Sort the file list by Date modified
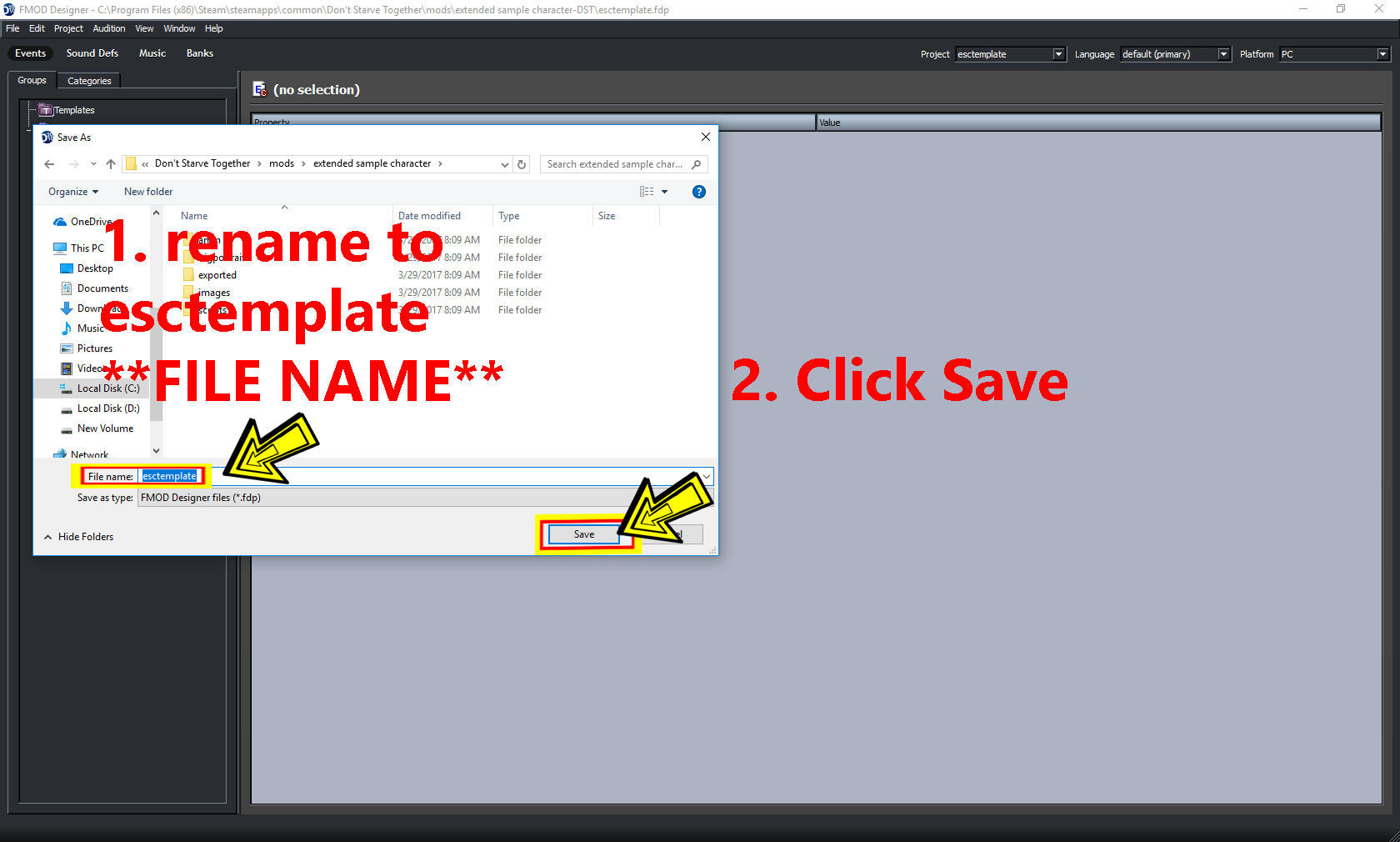This screenshot has width=1400, height=842. [x=442, y=216]
